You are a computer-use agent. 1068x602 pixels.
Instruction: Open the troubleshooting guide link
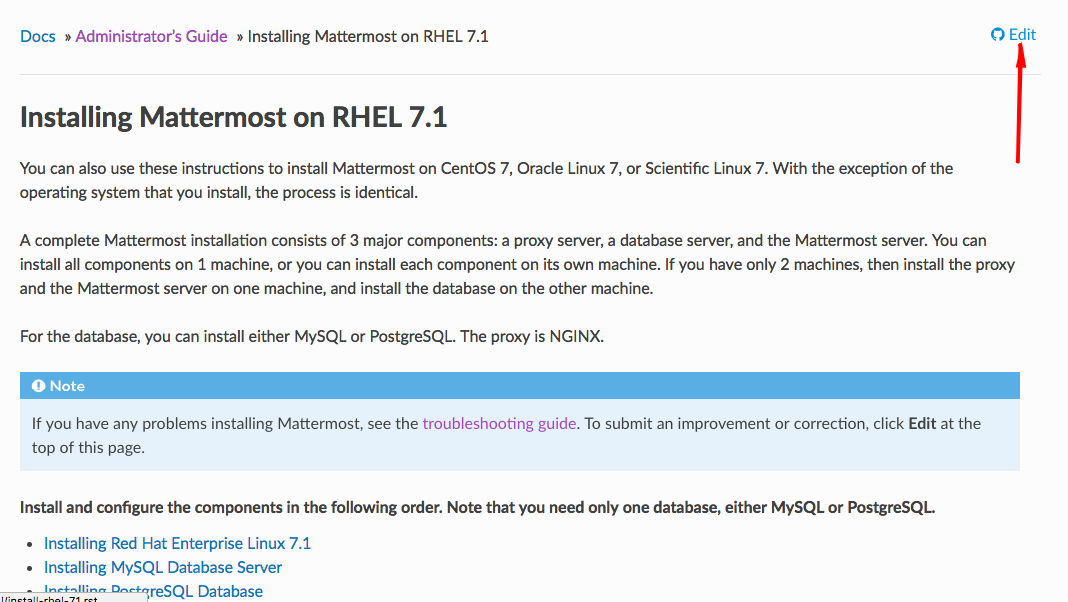pyautogui.click(x=499, y=424)
